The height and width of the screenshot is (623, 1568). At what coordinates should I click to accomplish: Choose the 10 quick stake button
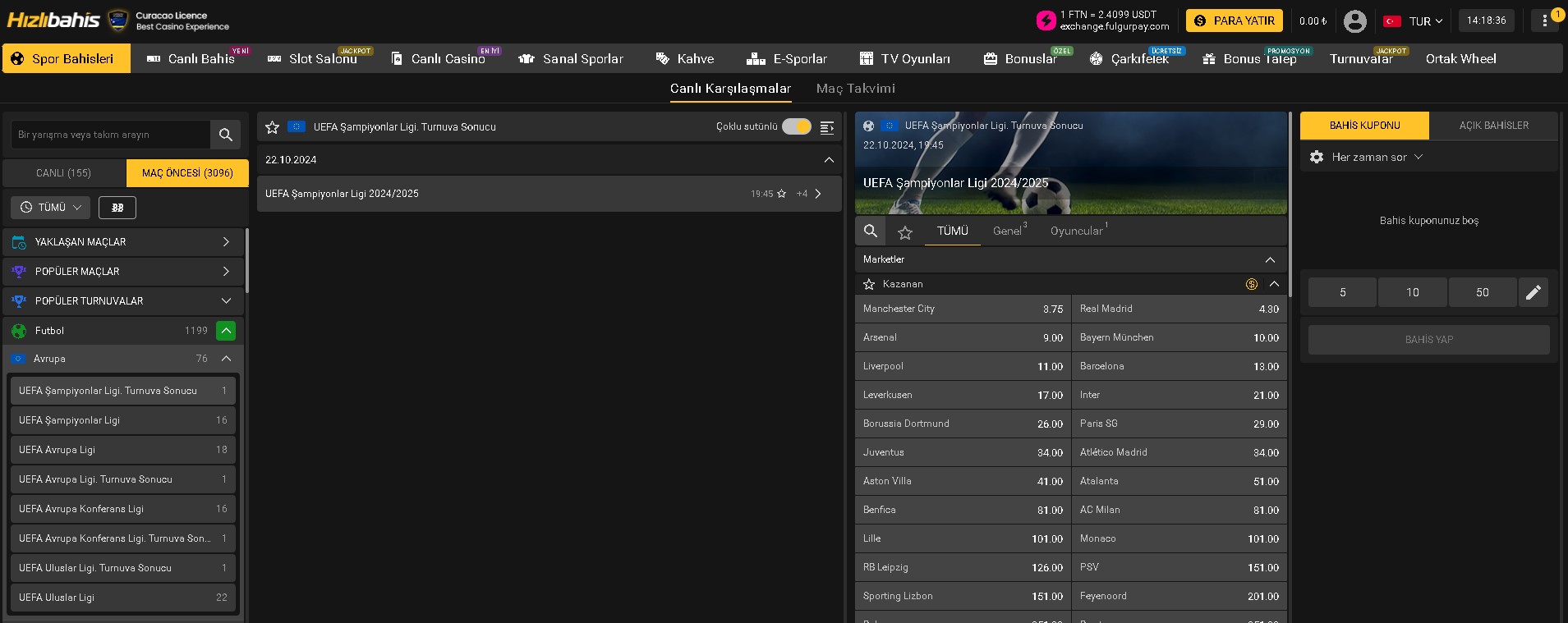[x=1412, y=292]
